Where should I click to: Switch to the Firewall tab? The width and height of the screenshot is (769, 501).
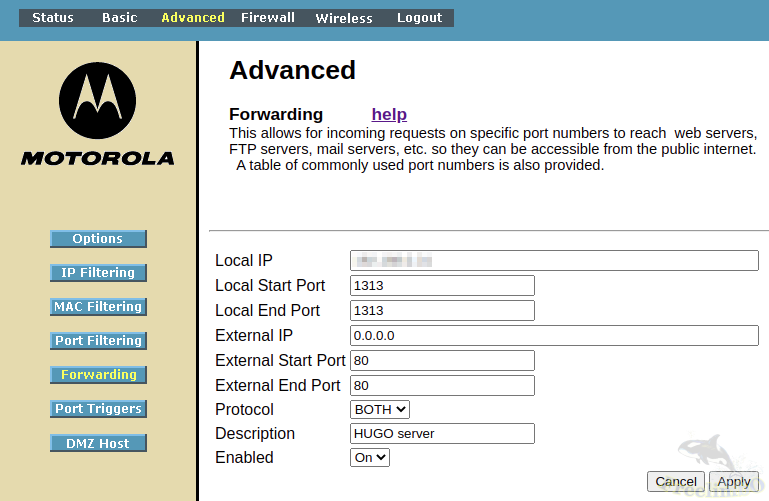coord(267,18)
